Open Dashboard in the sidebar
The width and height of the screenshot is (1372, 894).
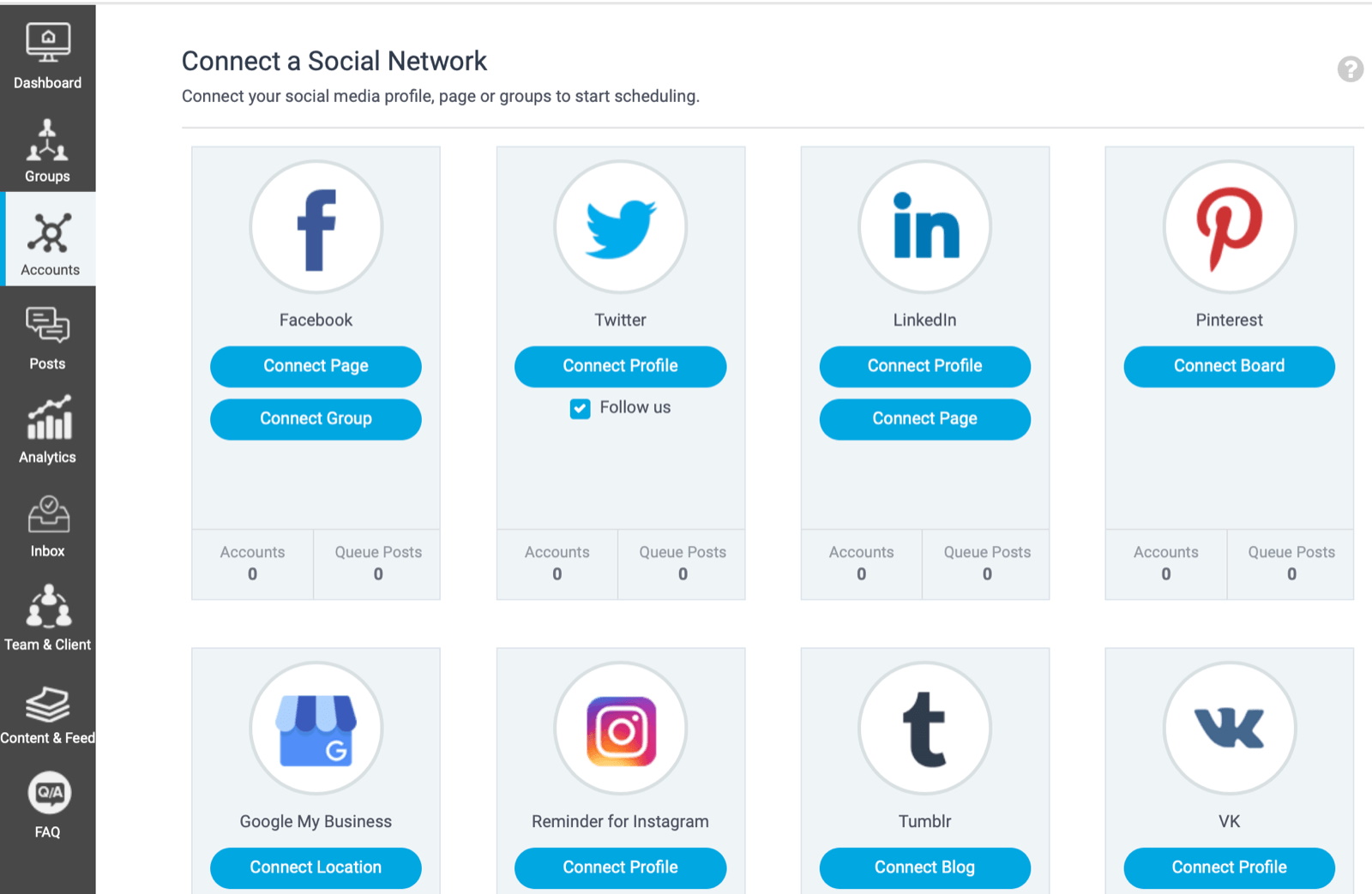tap(48, 57)
